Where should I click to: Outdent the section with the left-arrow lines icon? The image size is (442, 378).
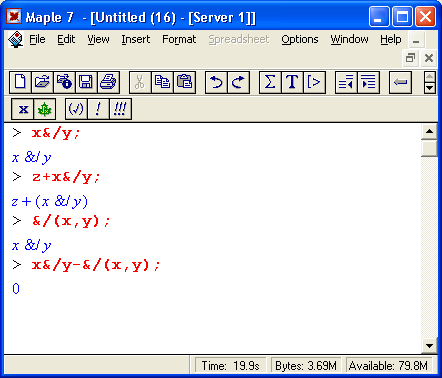(346, 82)
